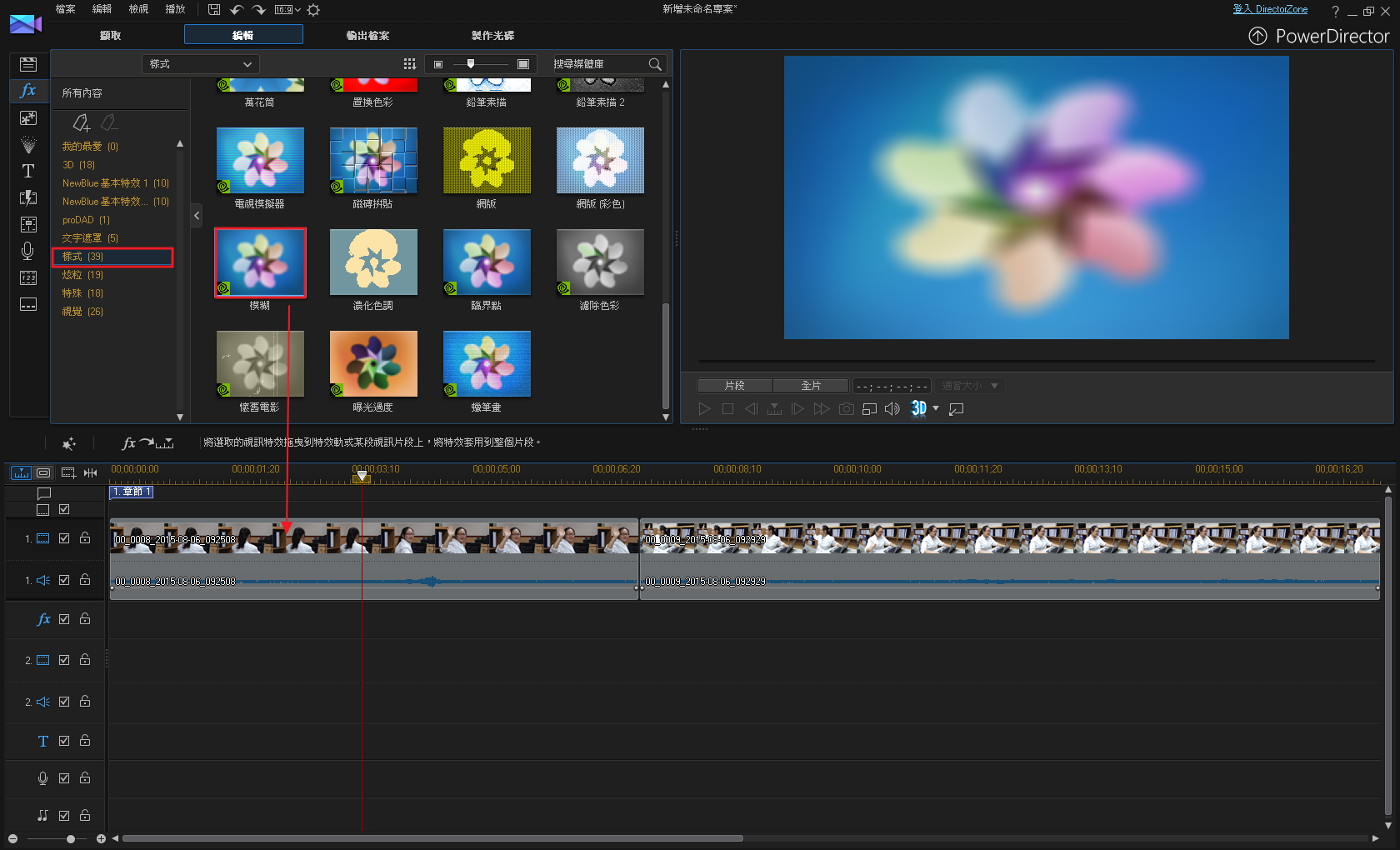Expand the 3D mode dropdown arrow

(x=936, y=408)
